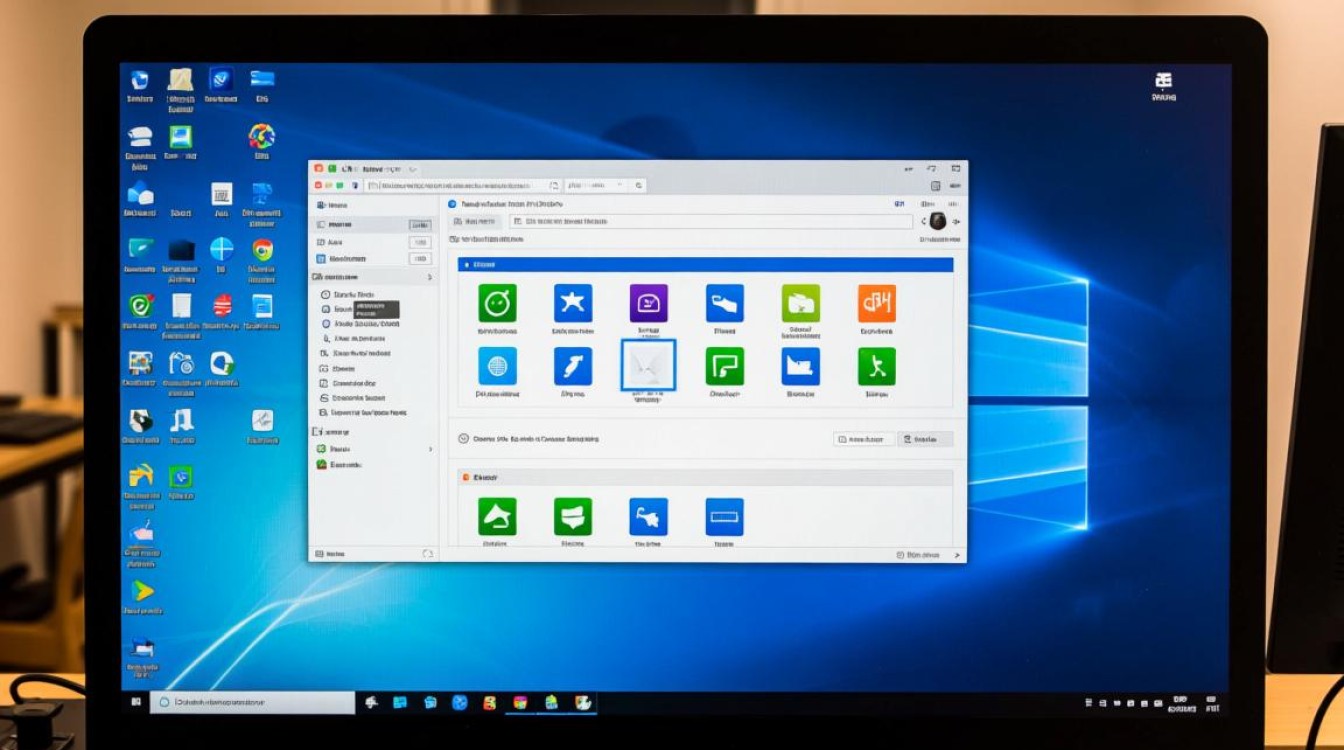
Task: Open the orange app tile in top row
Action: [876, 303]
